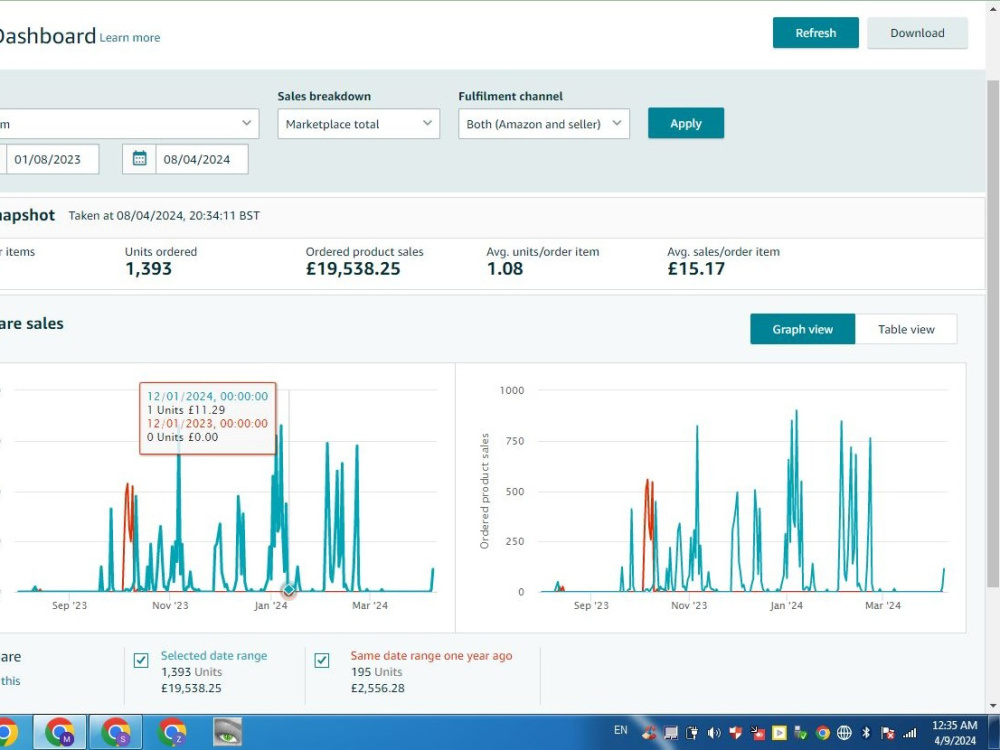Open Chrome window with M profile badge
This screenshot has height=750, width=1000.
coord(59,732)
